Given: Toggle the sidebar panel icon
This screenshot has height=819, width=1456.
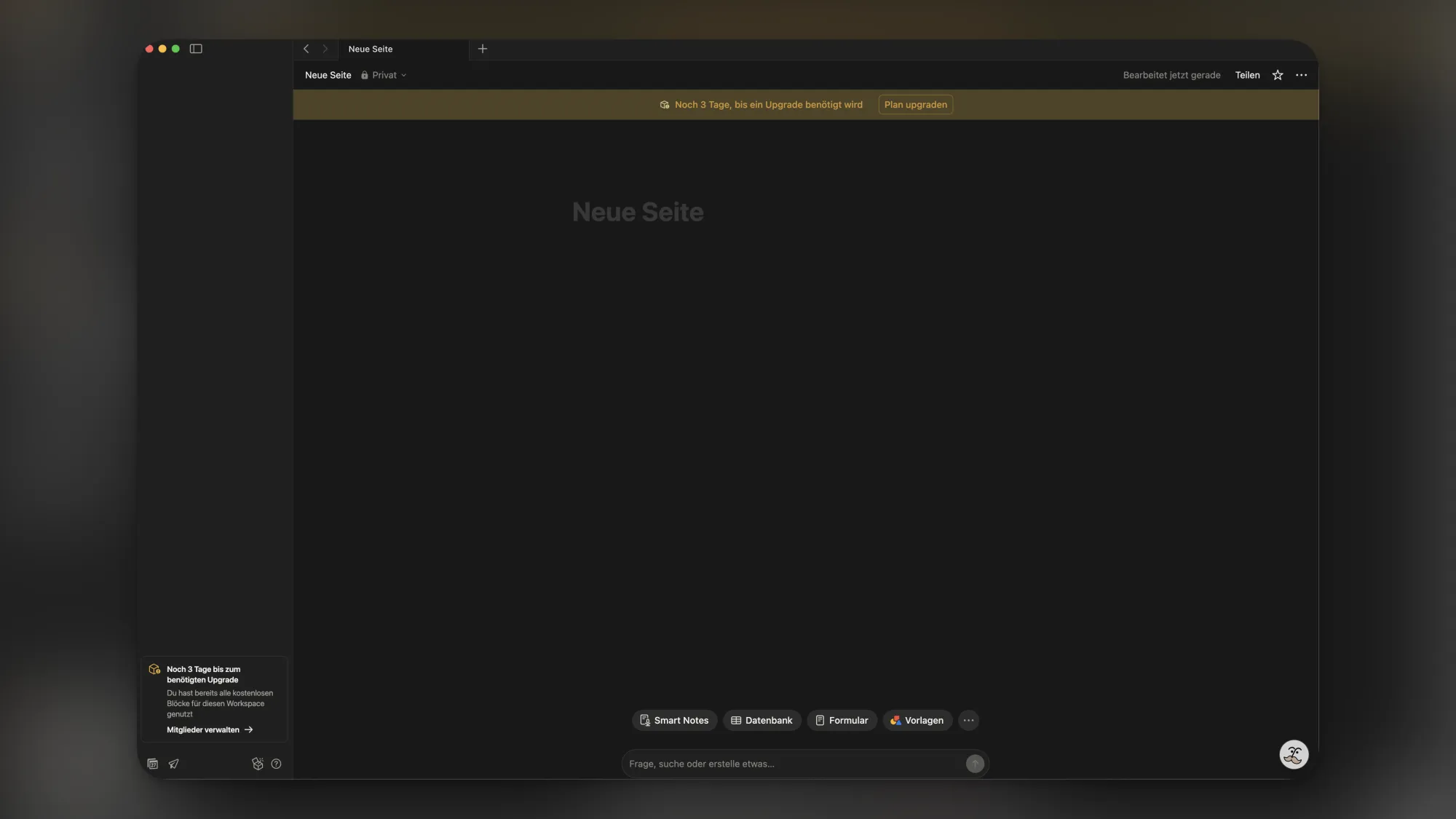Looking at the screenshot, I should point(196,49).
